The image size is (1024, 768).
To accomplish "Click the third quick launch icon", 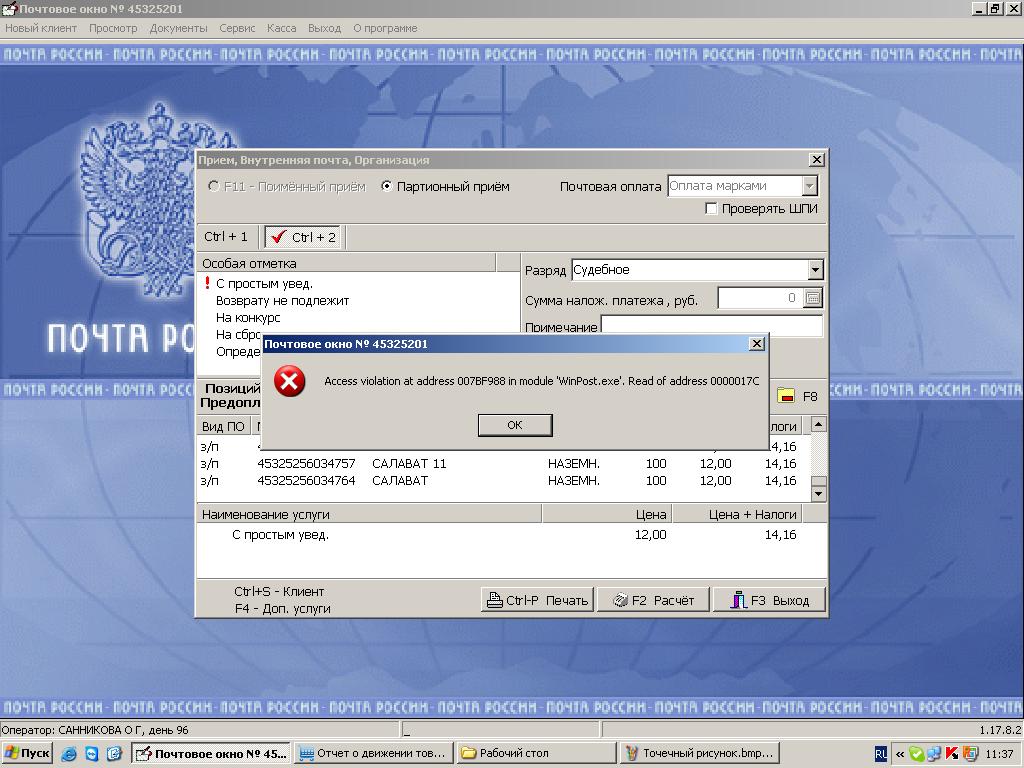I will coord(114,754).
